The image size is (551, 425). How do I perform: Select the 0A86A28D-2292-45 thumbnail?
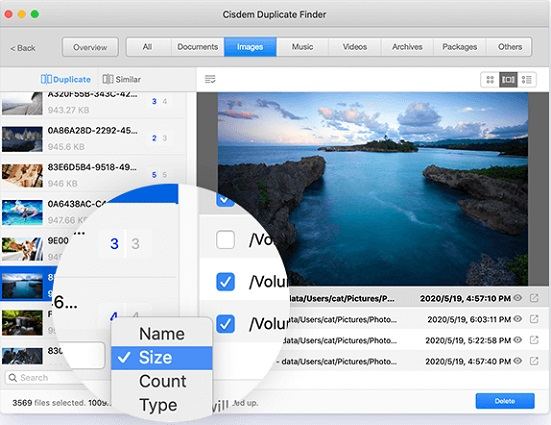click(22, 139)
